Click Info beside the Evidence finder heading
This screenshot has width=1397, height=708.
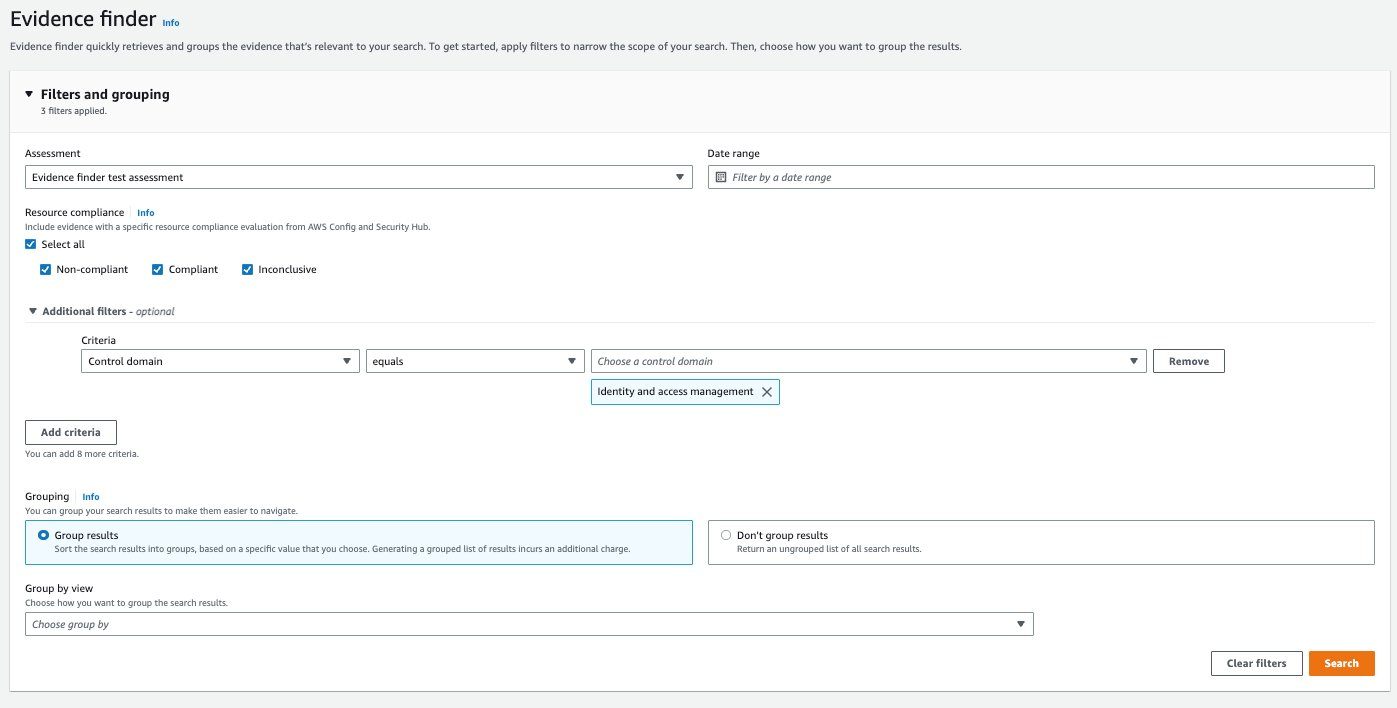pyautogui.click(x=170, y=22)
